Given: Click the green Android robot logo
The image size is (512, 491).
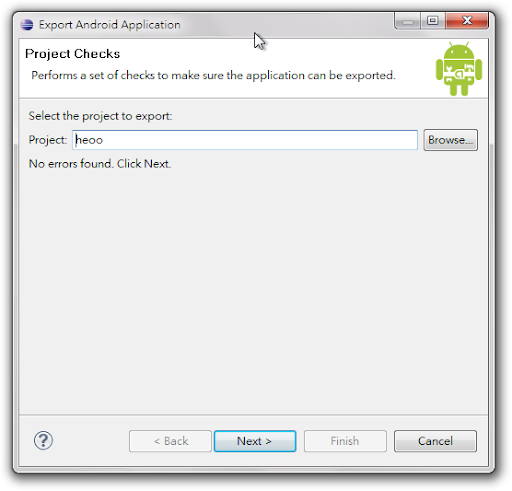Looking at the screenshot, I should point(459,69).
